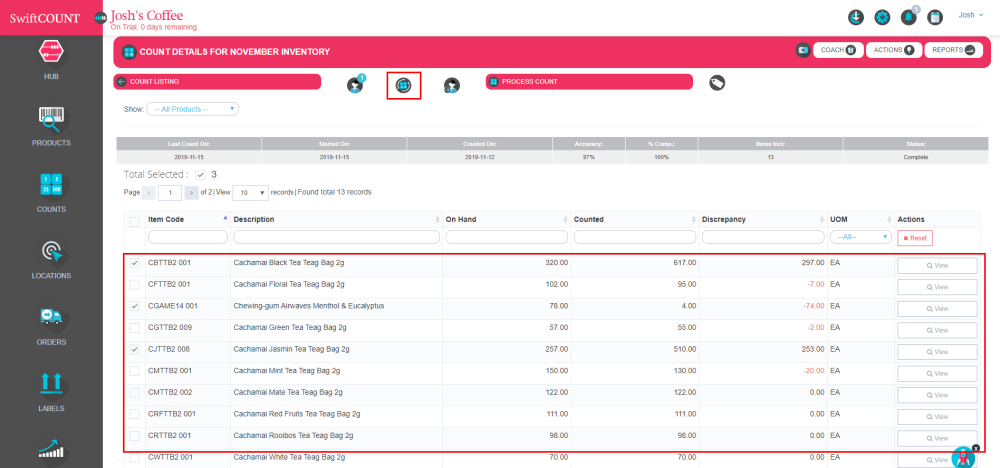Open the Labels sidebar icon
The width and height of the screenshot is (1000, 468).
[52, 384]
